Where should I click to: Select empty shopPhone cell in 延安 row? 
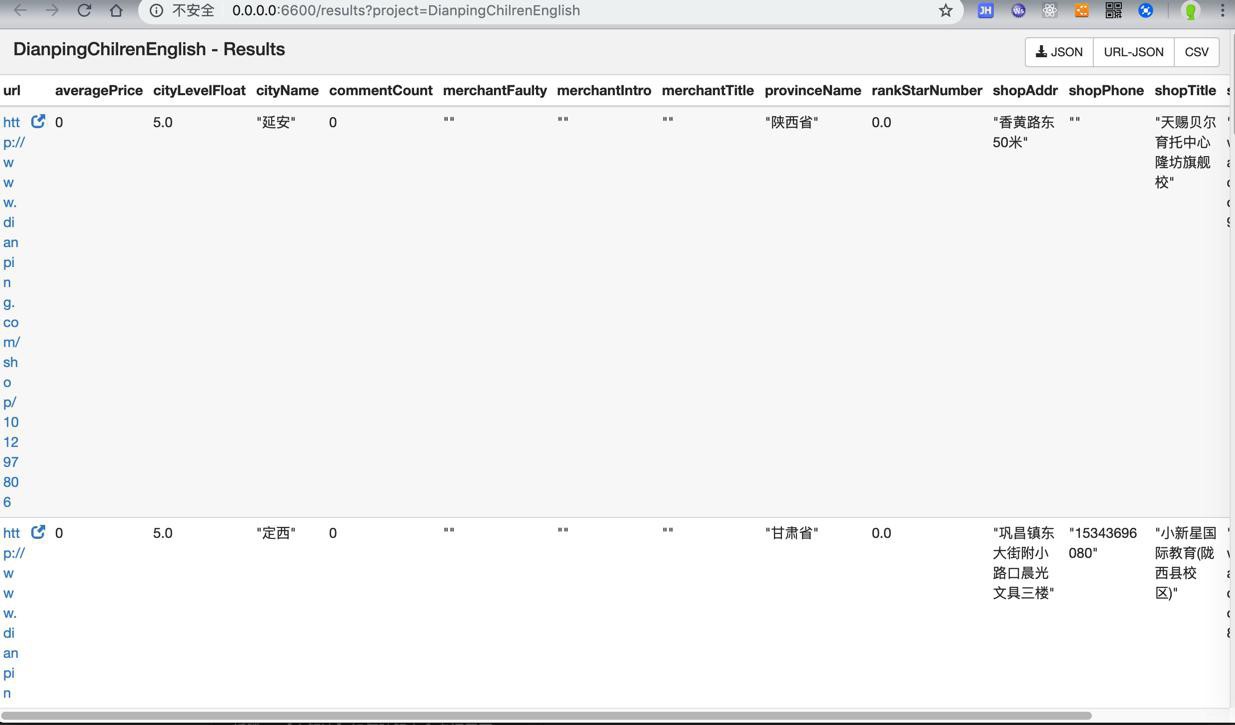(1075, 121)
